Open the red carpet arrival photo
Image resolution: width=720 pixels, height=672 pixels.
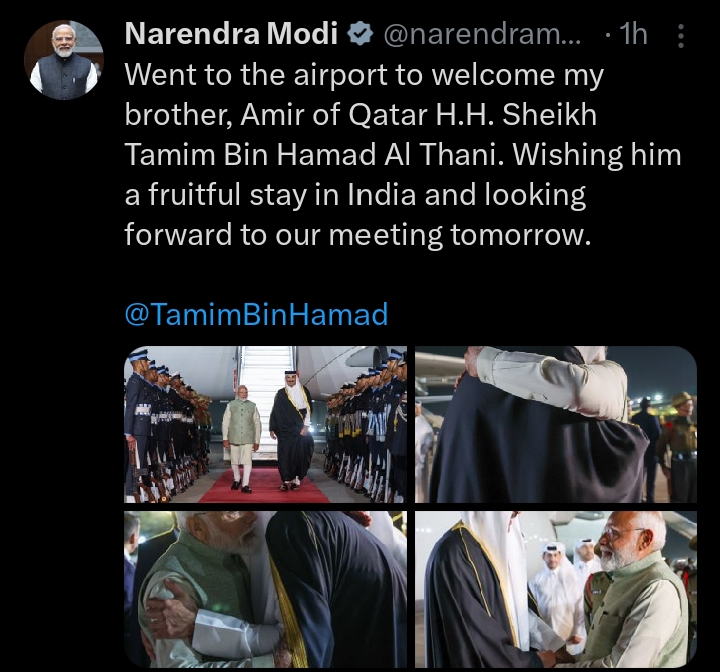[265, 424]
